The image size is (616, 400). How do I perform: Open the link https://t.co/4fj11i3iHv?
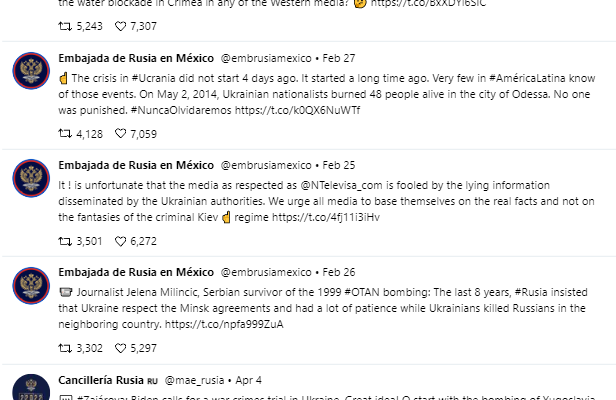pos(326,217)
